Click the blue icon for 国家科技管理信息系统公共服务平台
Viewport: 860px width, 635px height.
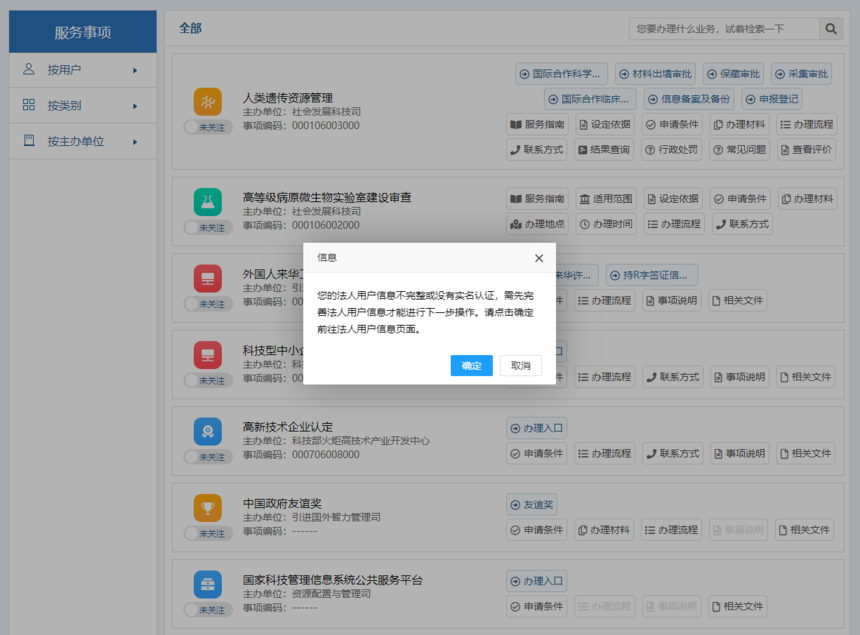[208, 585]
